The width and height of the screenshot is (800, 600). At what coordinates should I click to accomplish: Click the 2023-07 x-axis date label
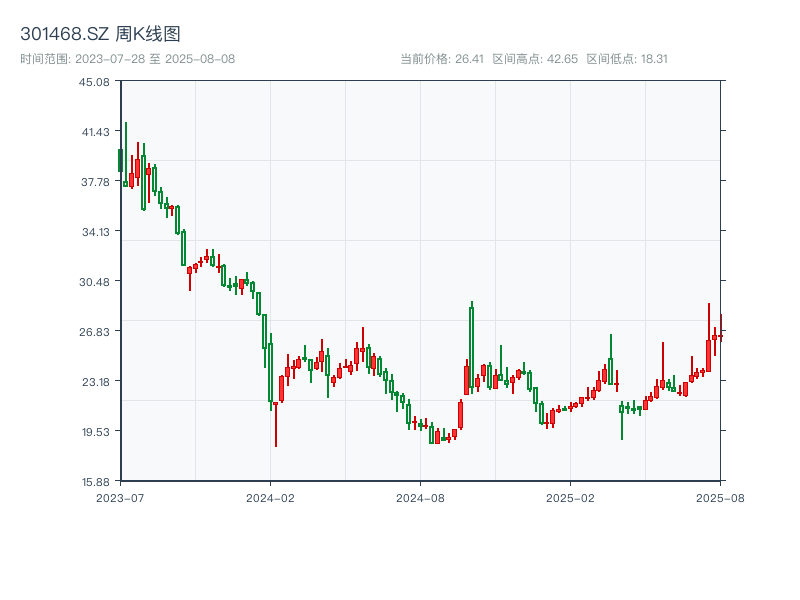[120, 496]
